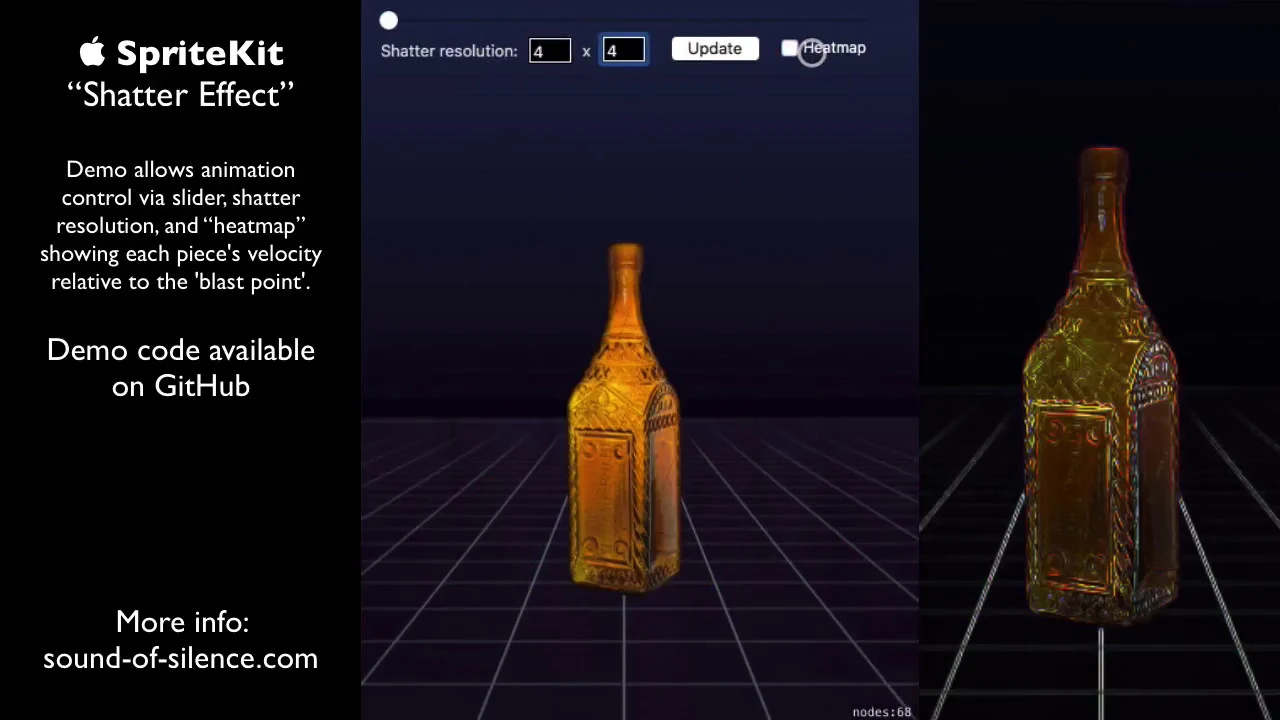Click the large bottle on the right side
The image size is (1280, 720).
coord(1102,385)
